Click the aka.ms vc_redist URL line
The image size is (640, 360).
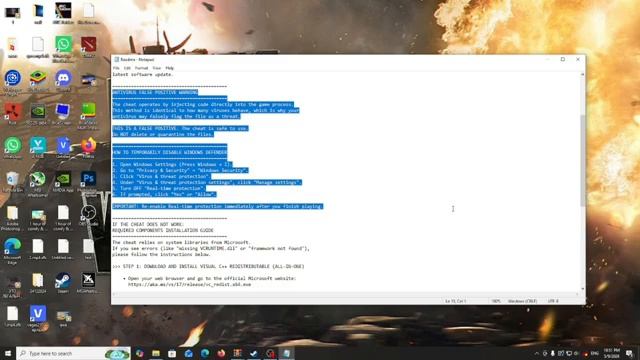[189, 284]
